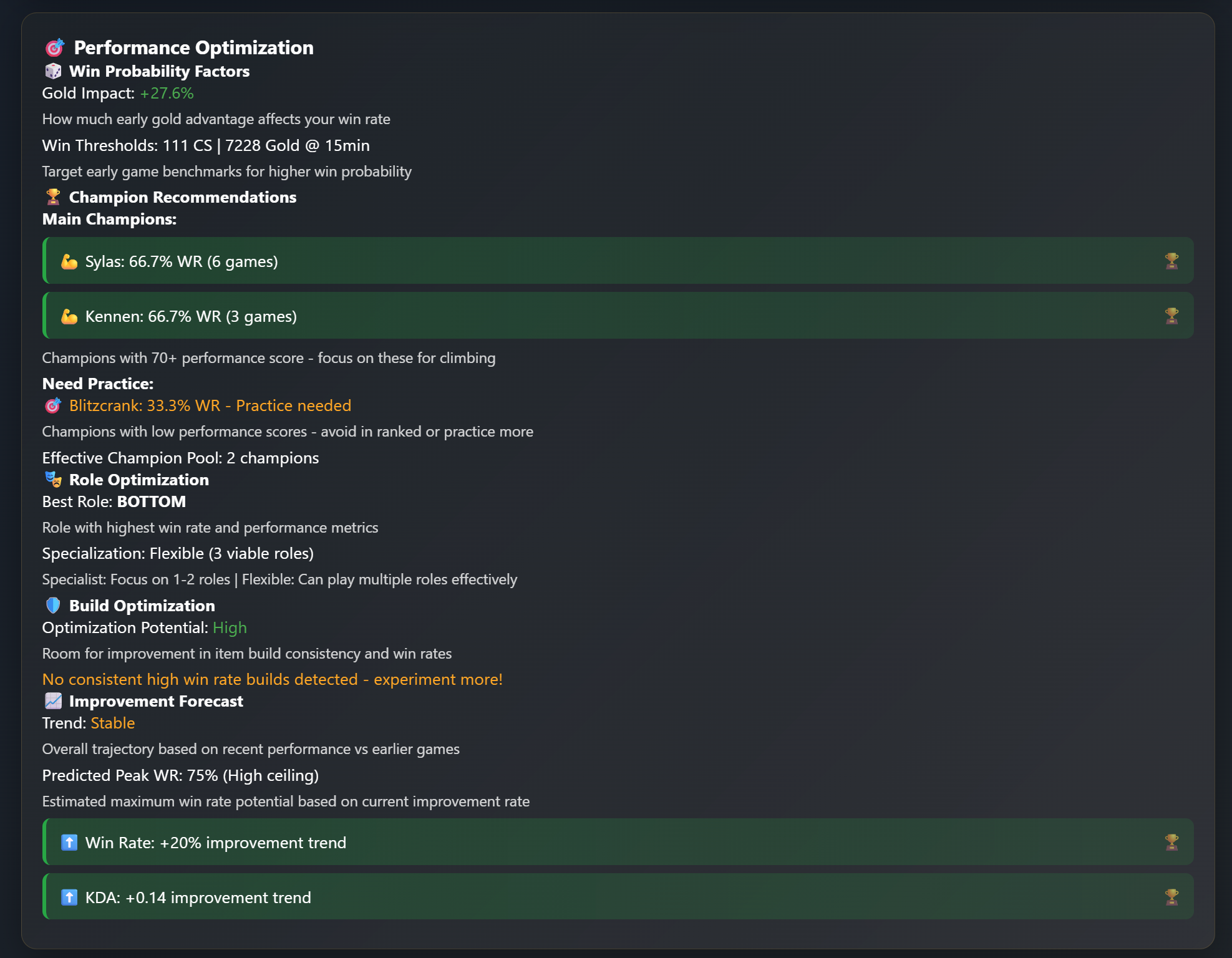Click the trophy icon next to Champion Recommendations
This screenshot has width=1232, height=958.
coord(53,197)
